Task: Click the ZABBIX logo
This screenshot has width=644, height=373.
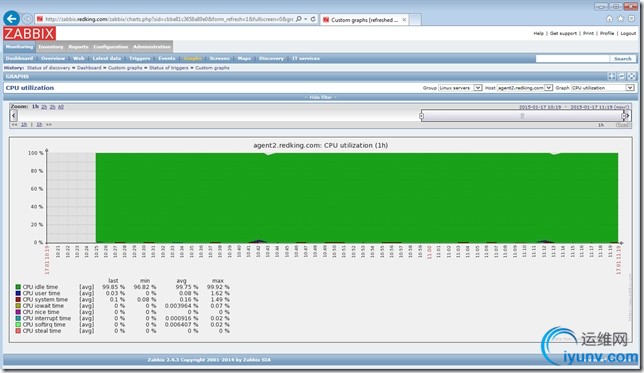Action: 30,34
